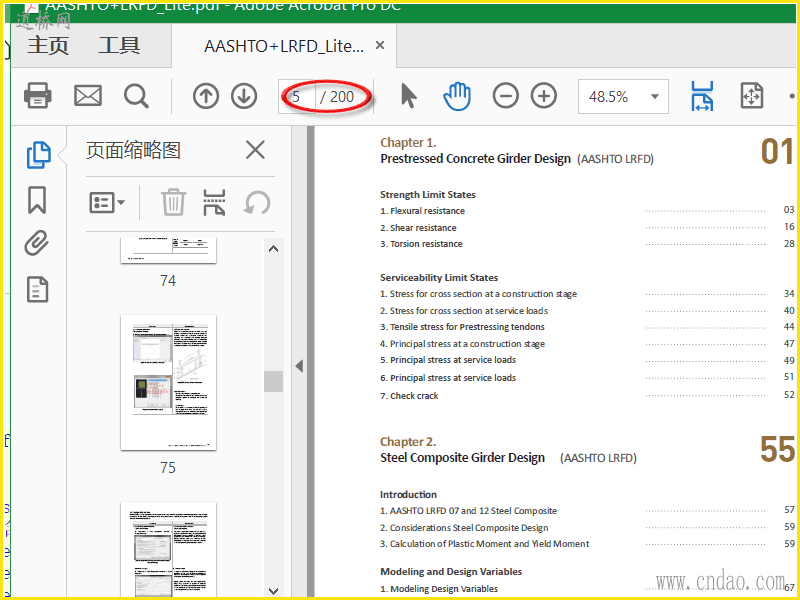Go to next page down arrow
800x600 pixels.
tap(244, 96)
